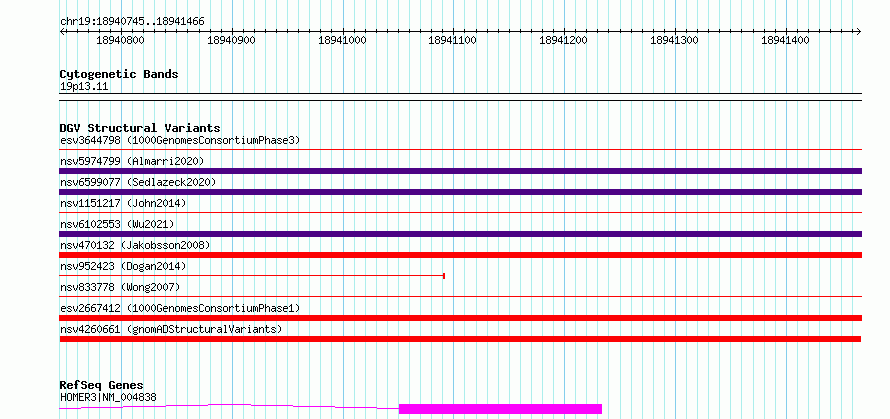Select variant label nsv470132 (Jakobsson2008)

tap(135, 245)
